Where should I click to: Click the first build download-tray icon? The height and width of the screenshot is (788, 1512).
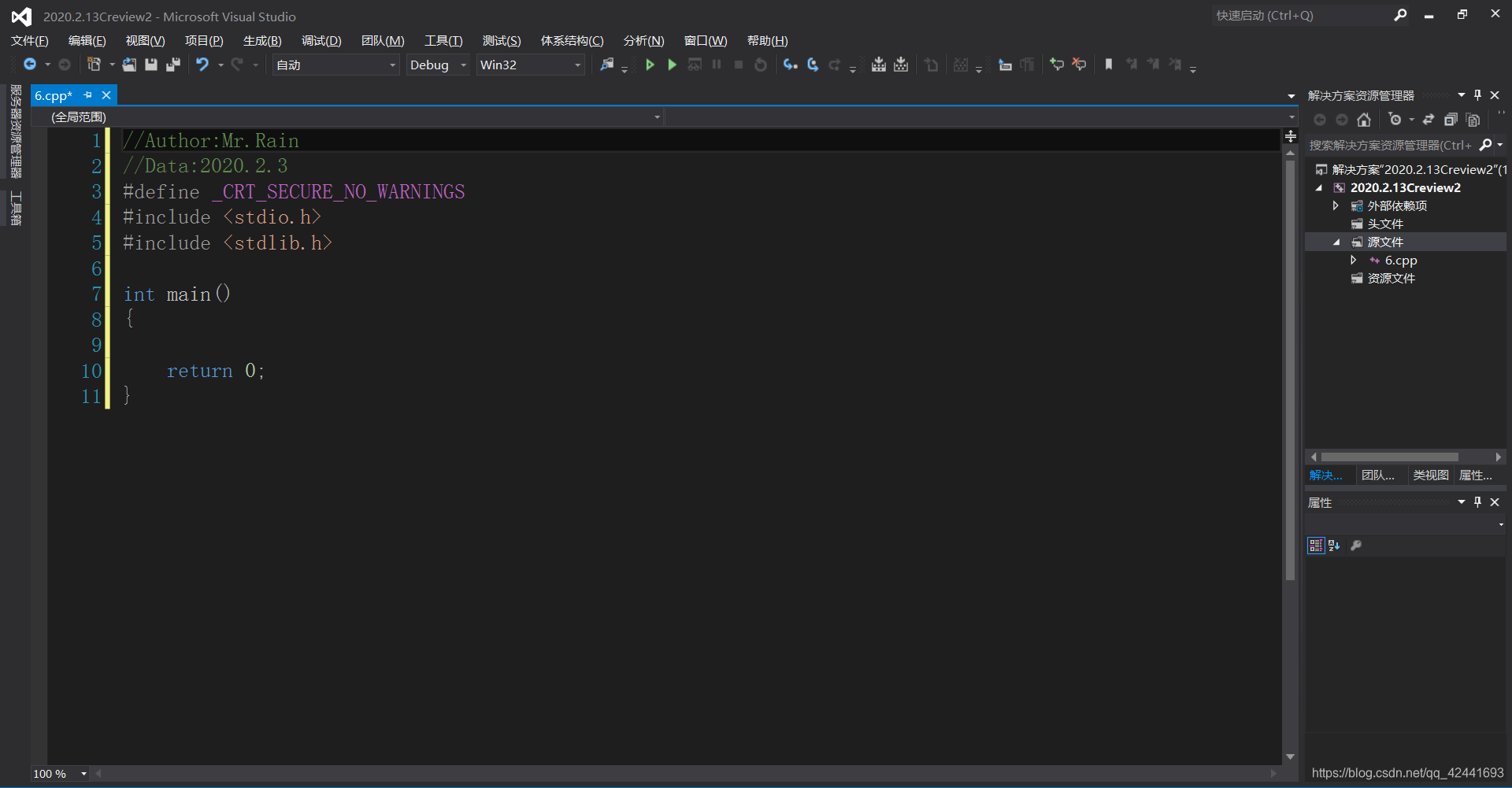coord(879,65)
